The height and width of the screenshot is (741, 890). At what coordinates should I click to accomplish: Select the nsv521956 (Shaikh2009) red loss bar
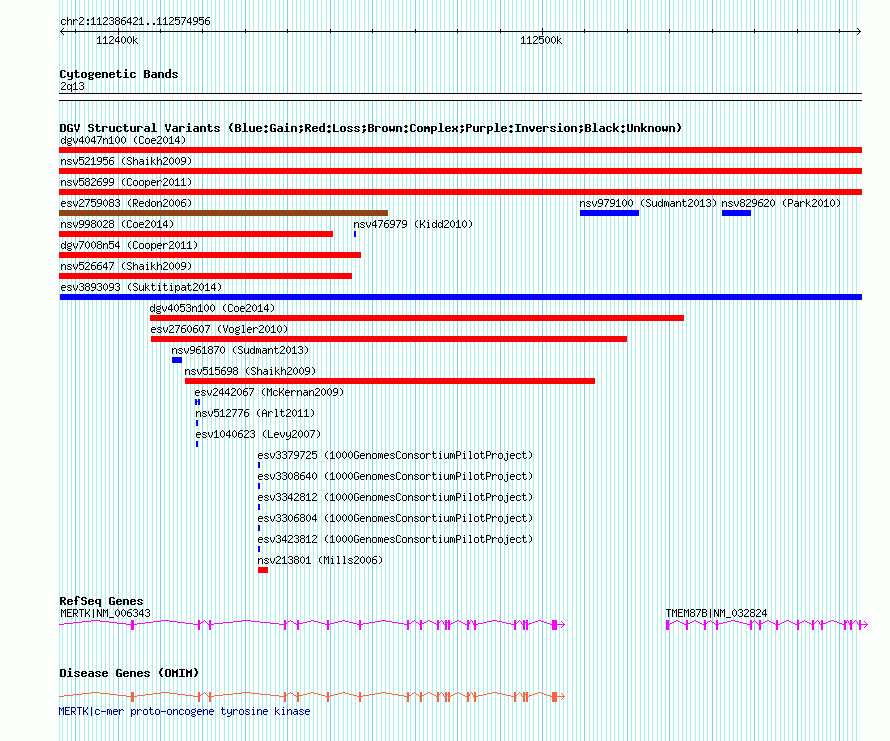[x=460, y=171]
